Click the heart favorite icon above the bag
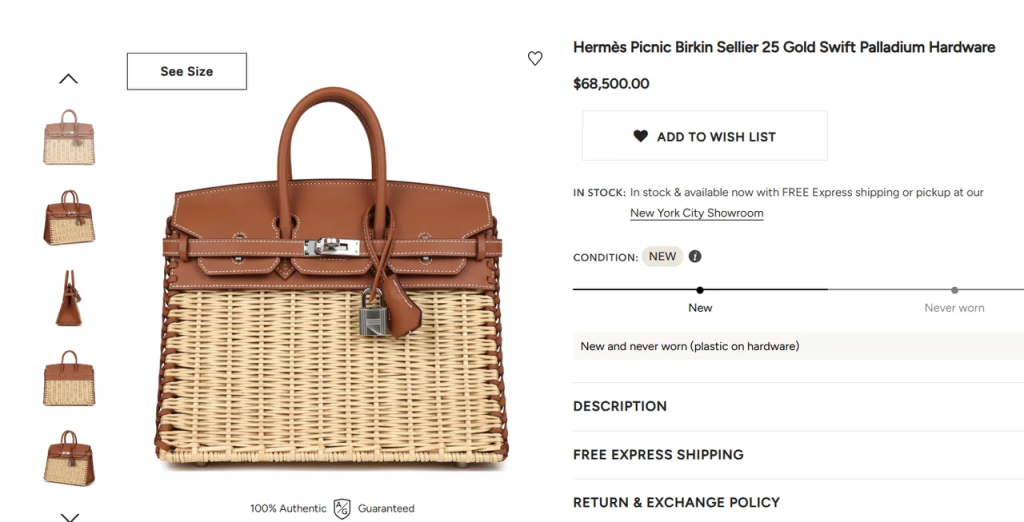 [x=535, y=59]
